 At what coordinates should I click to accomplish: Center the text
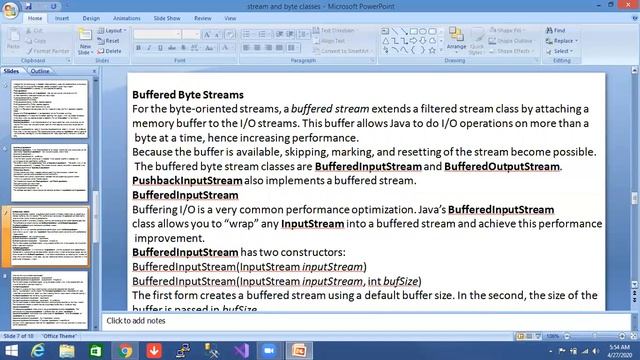tap(257, 48)
